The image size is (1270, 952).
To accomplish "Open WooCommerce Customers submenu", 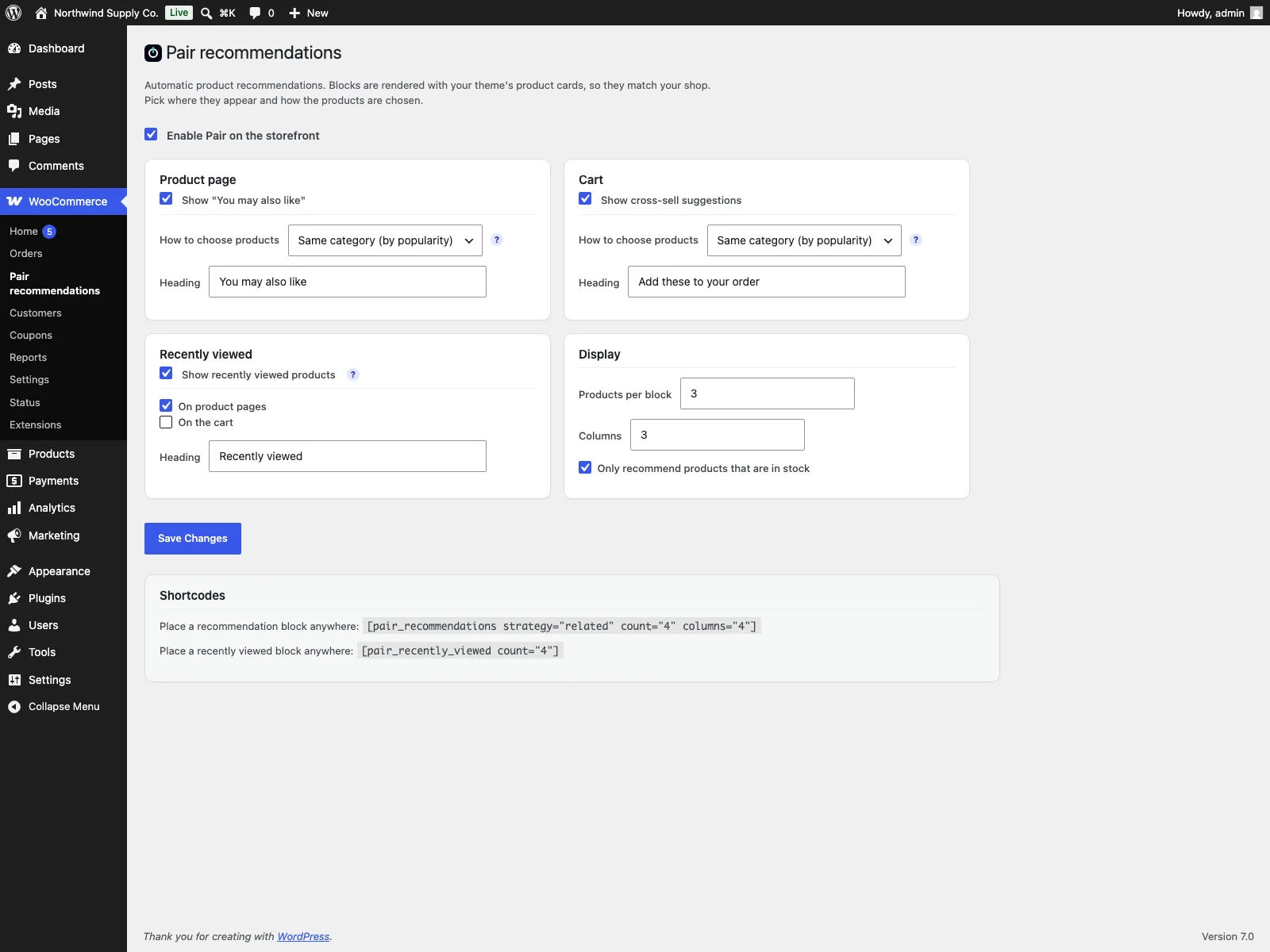I will click(36, 313).
